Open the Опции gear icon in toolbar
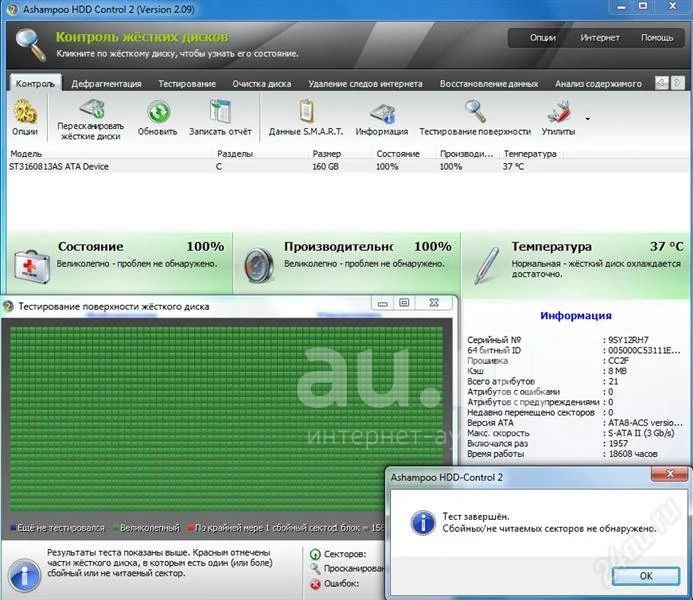Screen dimensions: 693x600 pyautogui.click(x=25, y=112)
